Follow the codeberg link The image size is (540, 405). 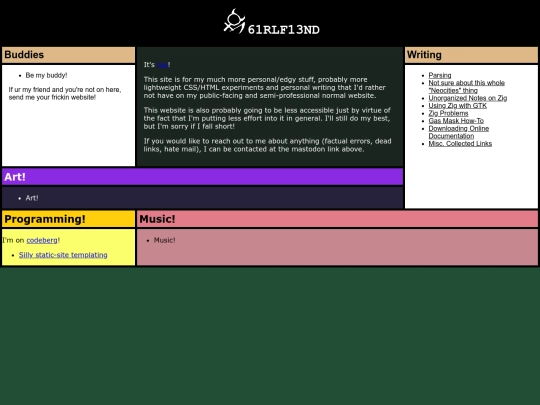point(42,240)
